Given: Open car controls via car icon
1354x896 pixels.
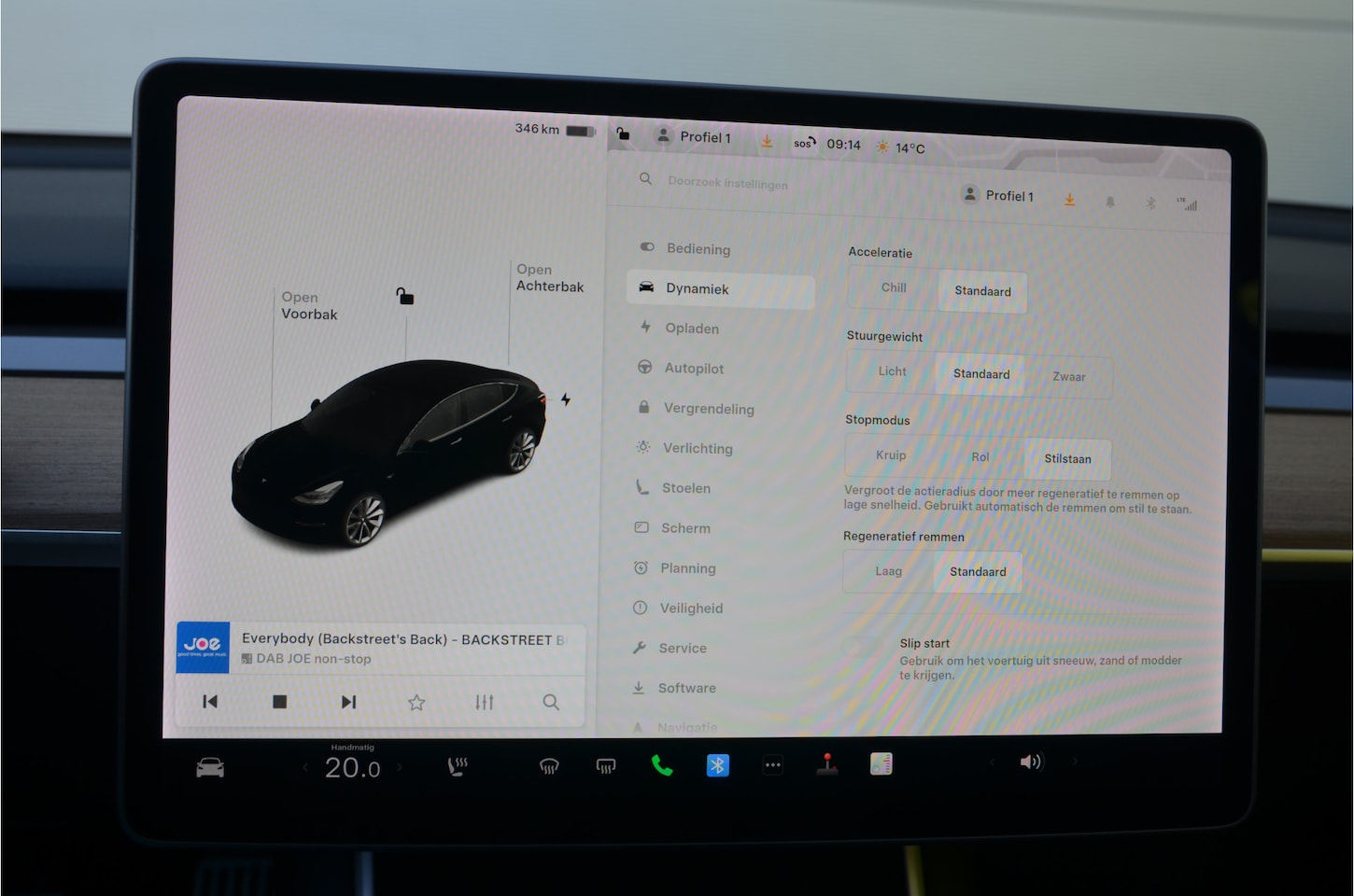Looking at the screenshot, I should tap(210, 768).
